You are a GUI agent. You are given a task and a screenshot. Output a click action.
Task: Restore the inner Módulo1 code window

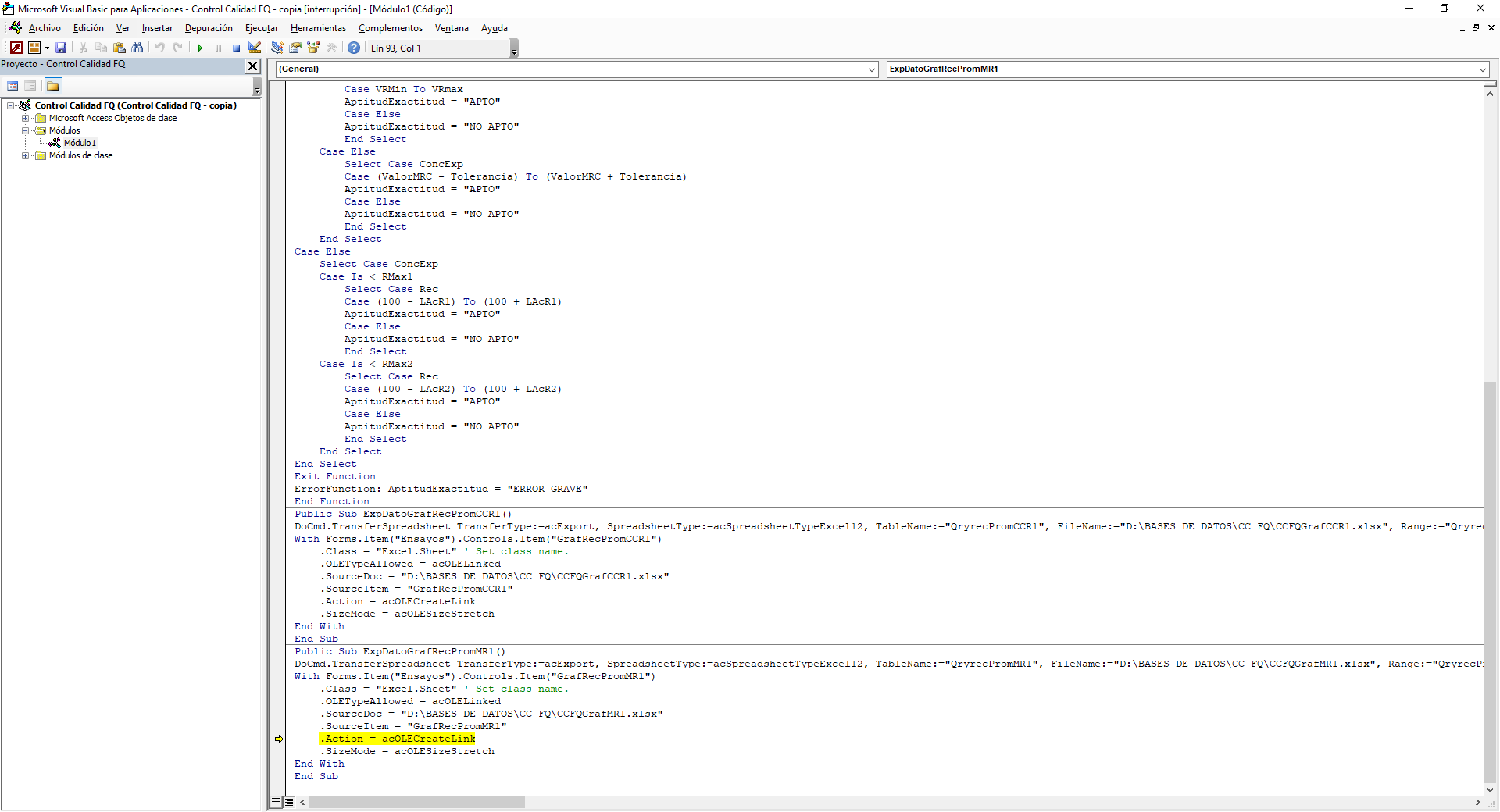pos(1476,28)
